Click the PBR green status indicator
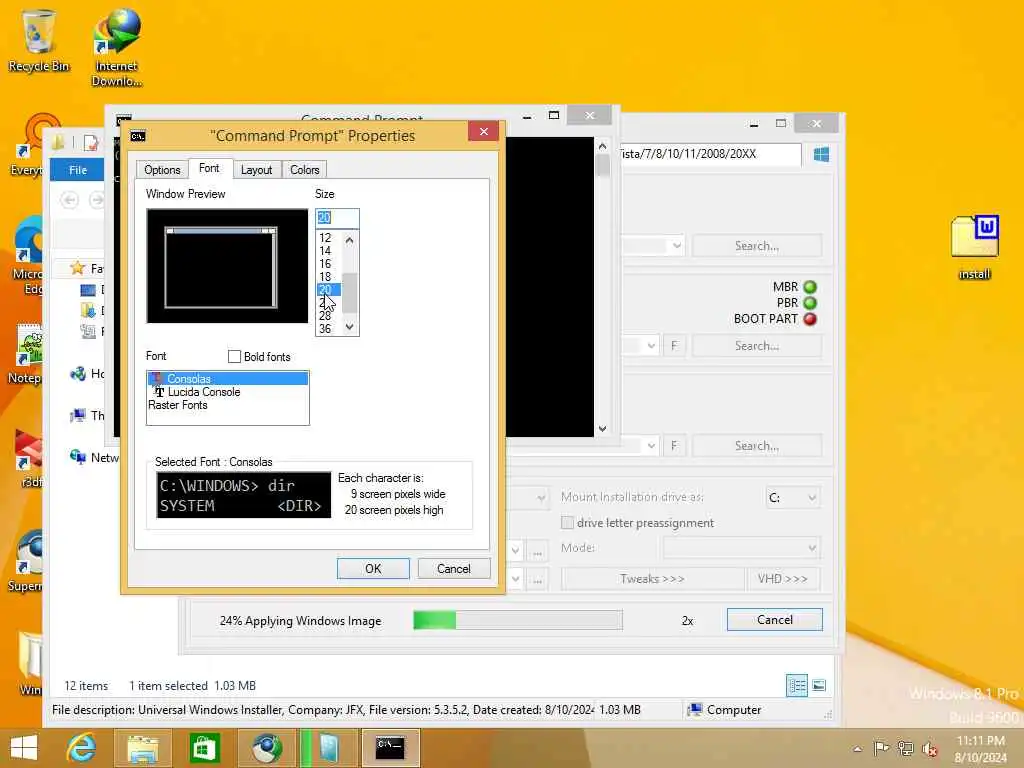 click(x=810, y=303)
